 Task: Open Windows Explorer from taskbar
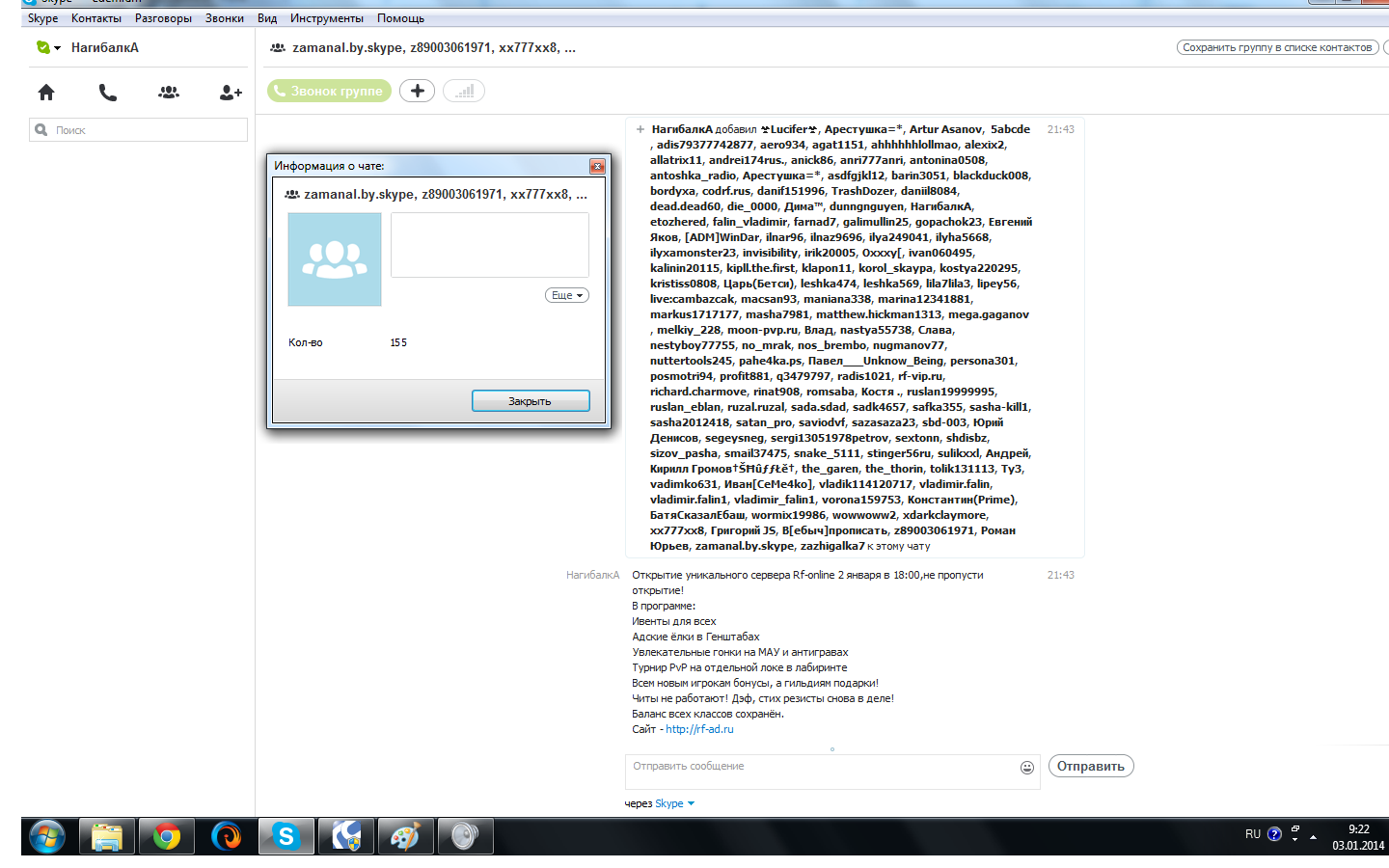(x=107, y=836)
